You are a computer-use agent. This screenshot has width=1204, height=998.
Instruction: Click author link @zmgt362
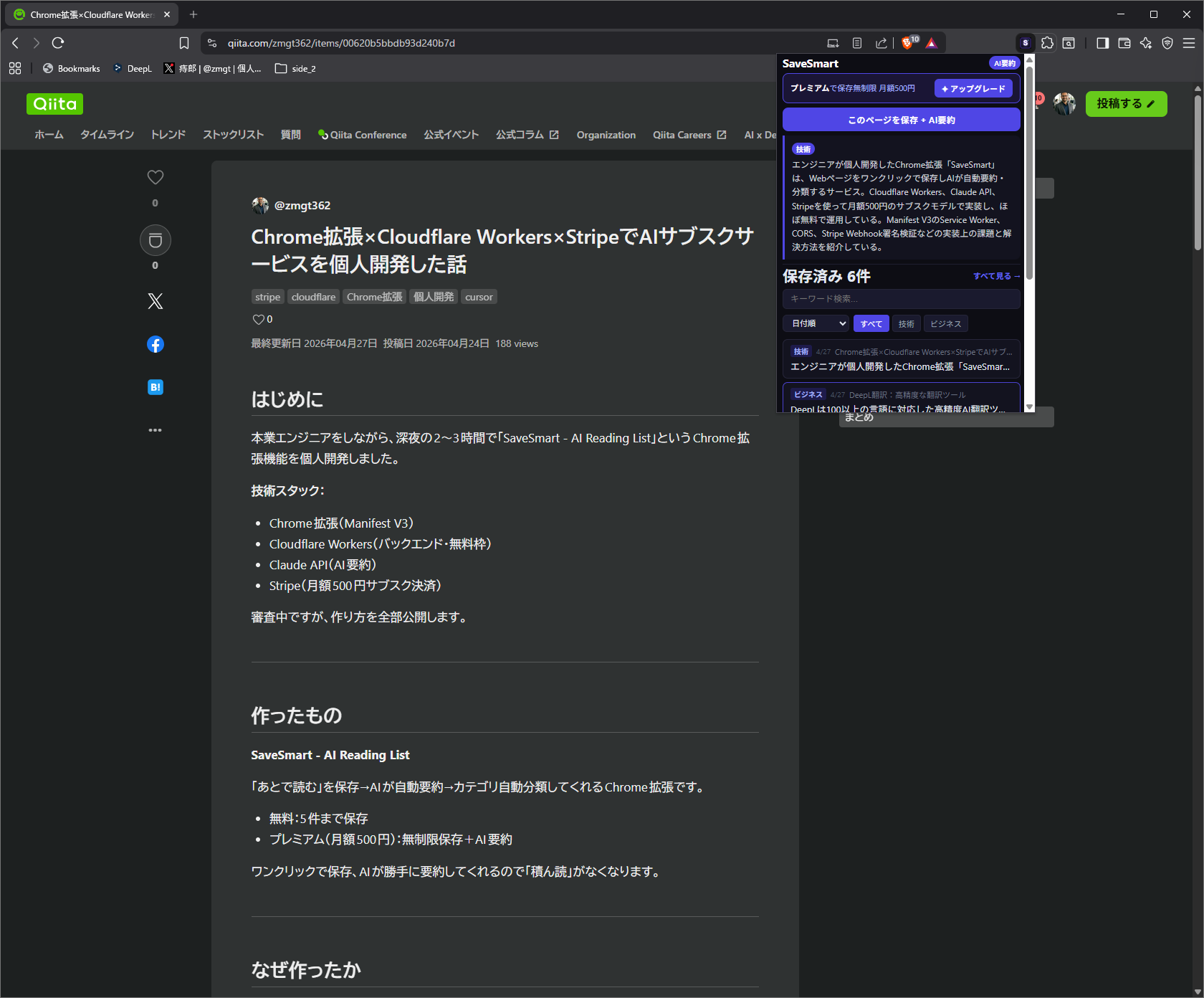(302, 206)
